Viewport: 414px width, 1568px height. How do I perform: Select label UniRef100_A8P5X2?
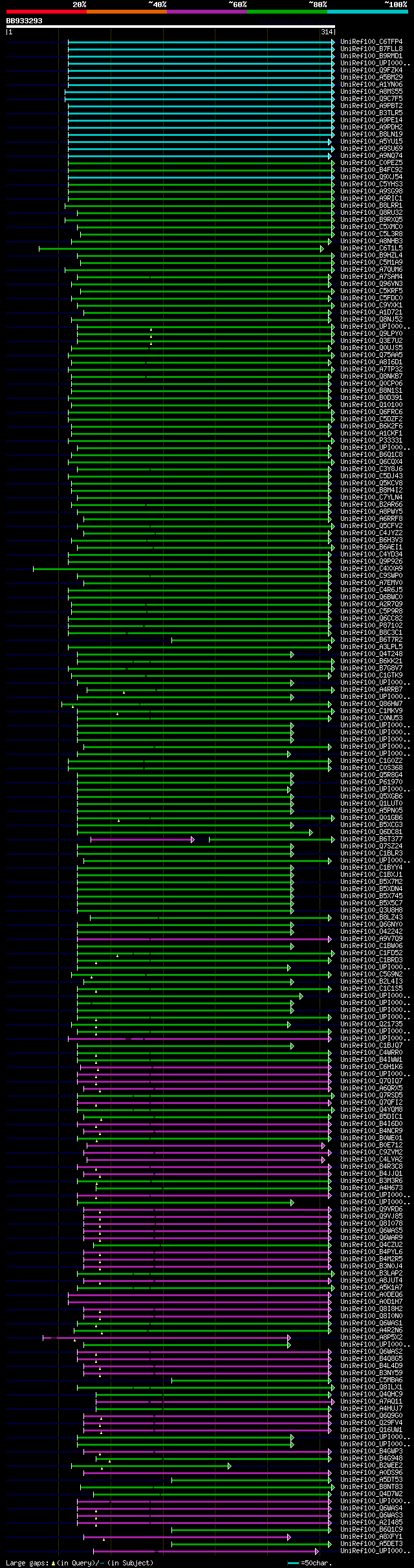[x=371, y=1337]
